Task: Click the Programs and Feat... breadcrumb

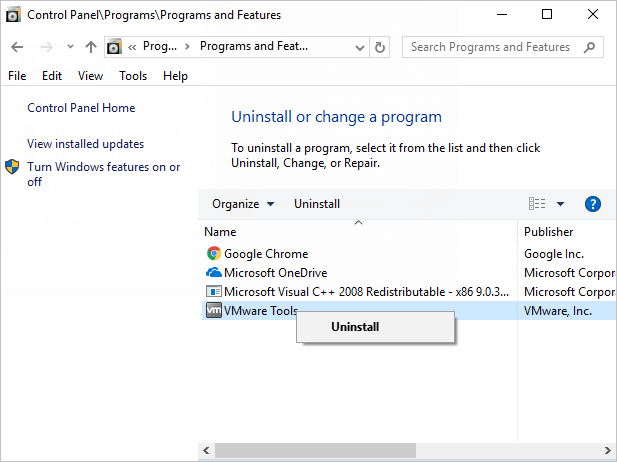Action: click(x=254, y=46)
